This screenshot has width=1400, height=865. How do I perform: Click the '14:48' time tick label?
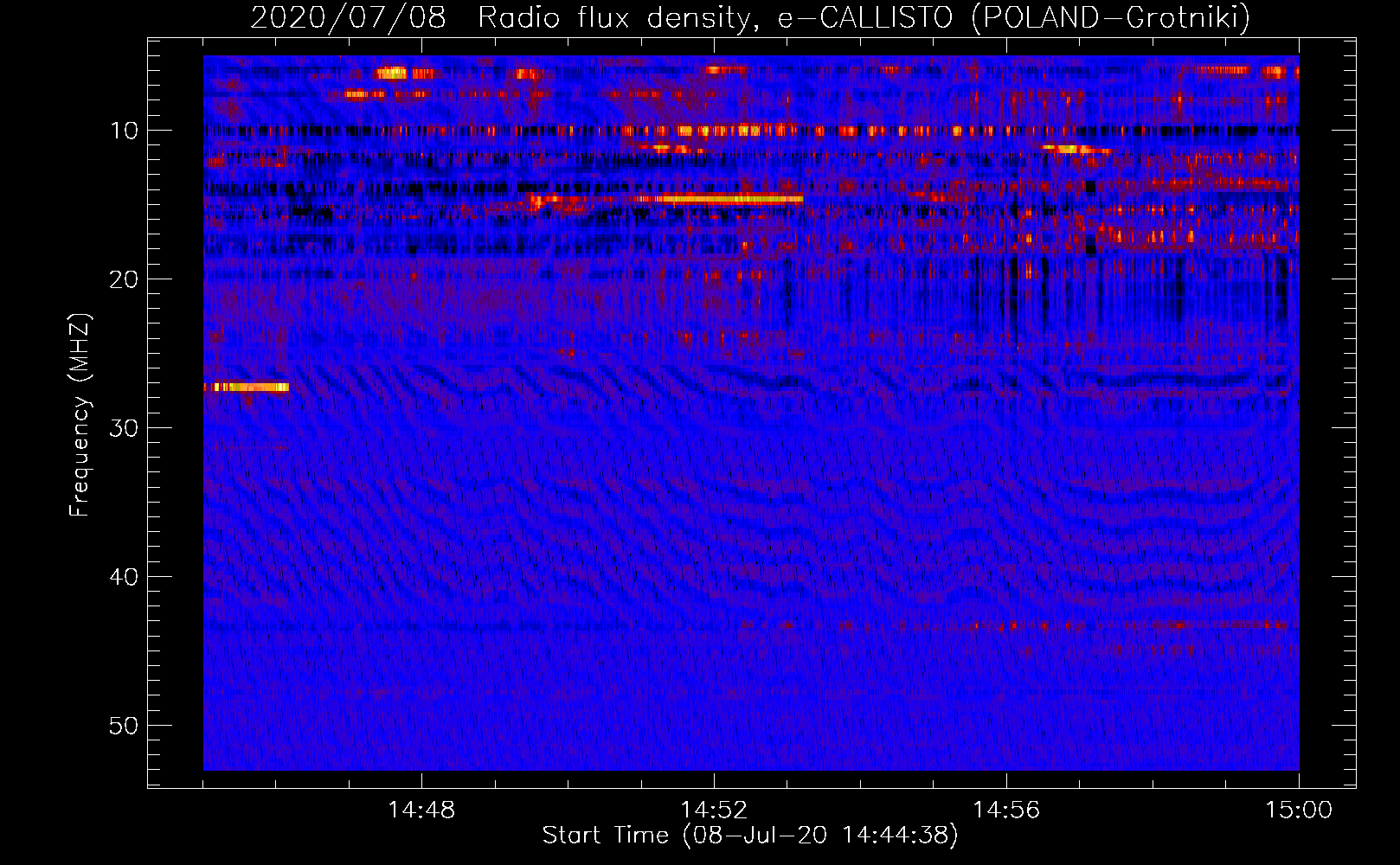tap(421, 811)
